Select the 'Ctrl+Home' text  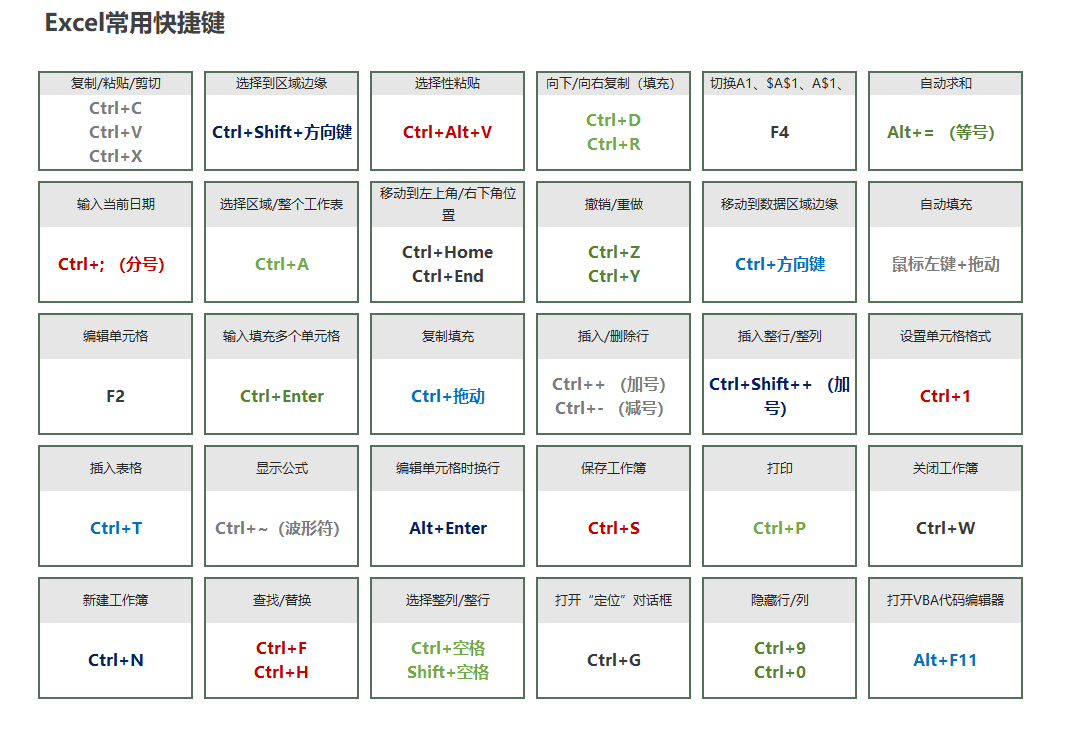pyautogui.click(x=447, y=252)
